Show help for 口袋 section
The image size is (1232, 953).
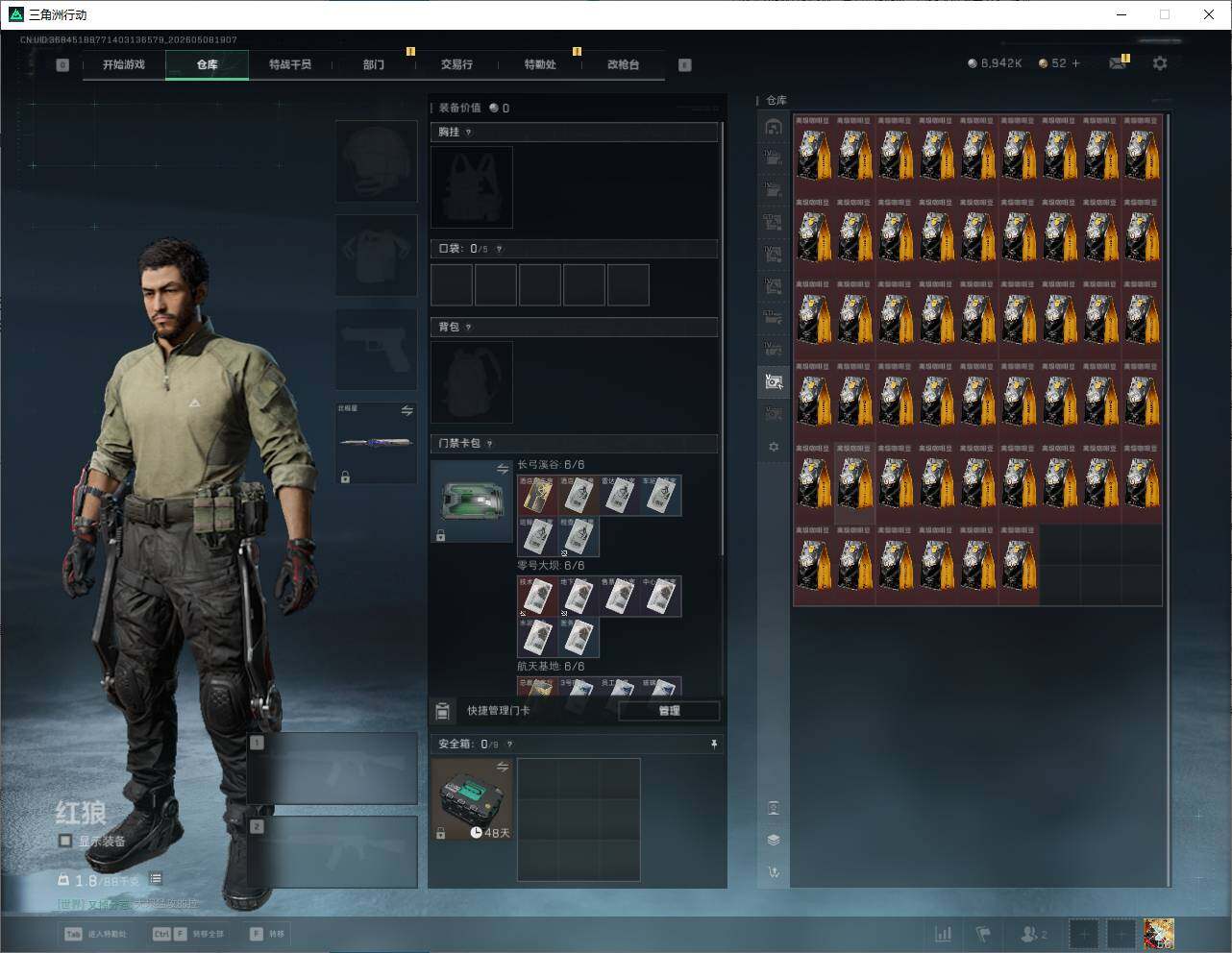(x=499, y=249)
